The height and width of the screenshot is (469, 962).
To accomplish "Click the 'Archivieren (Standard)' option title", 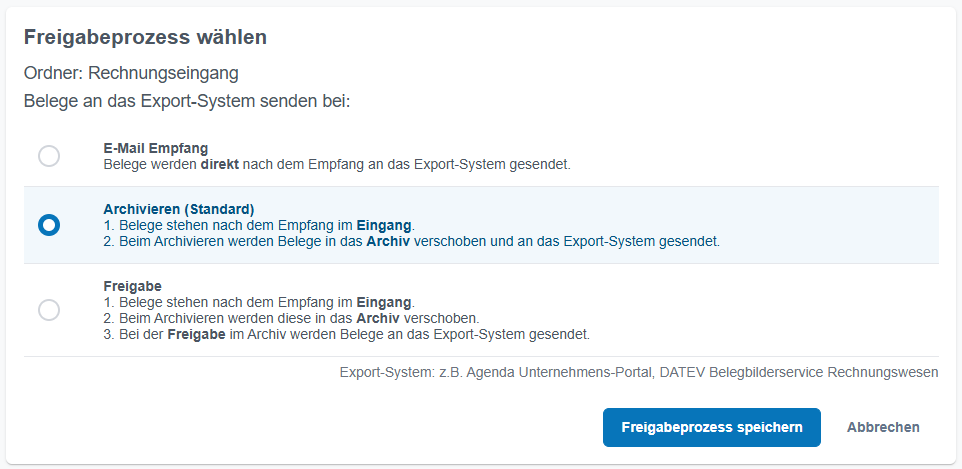I will coord(179,209).
